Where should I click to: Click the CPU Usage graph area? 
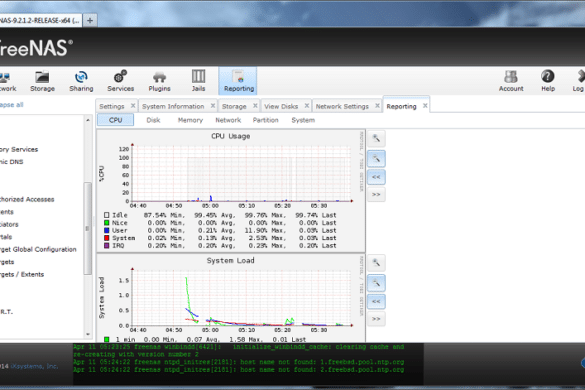(x=241, y=174)
